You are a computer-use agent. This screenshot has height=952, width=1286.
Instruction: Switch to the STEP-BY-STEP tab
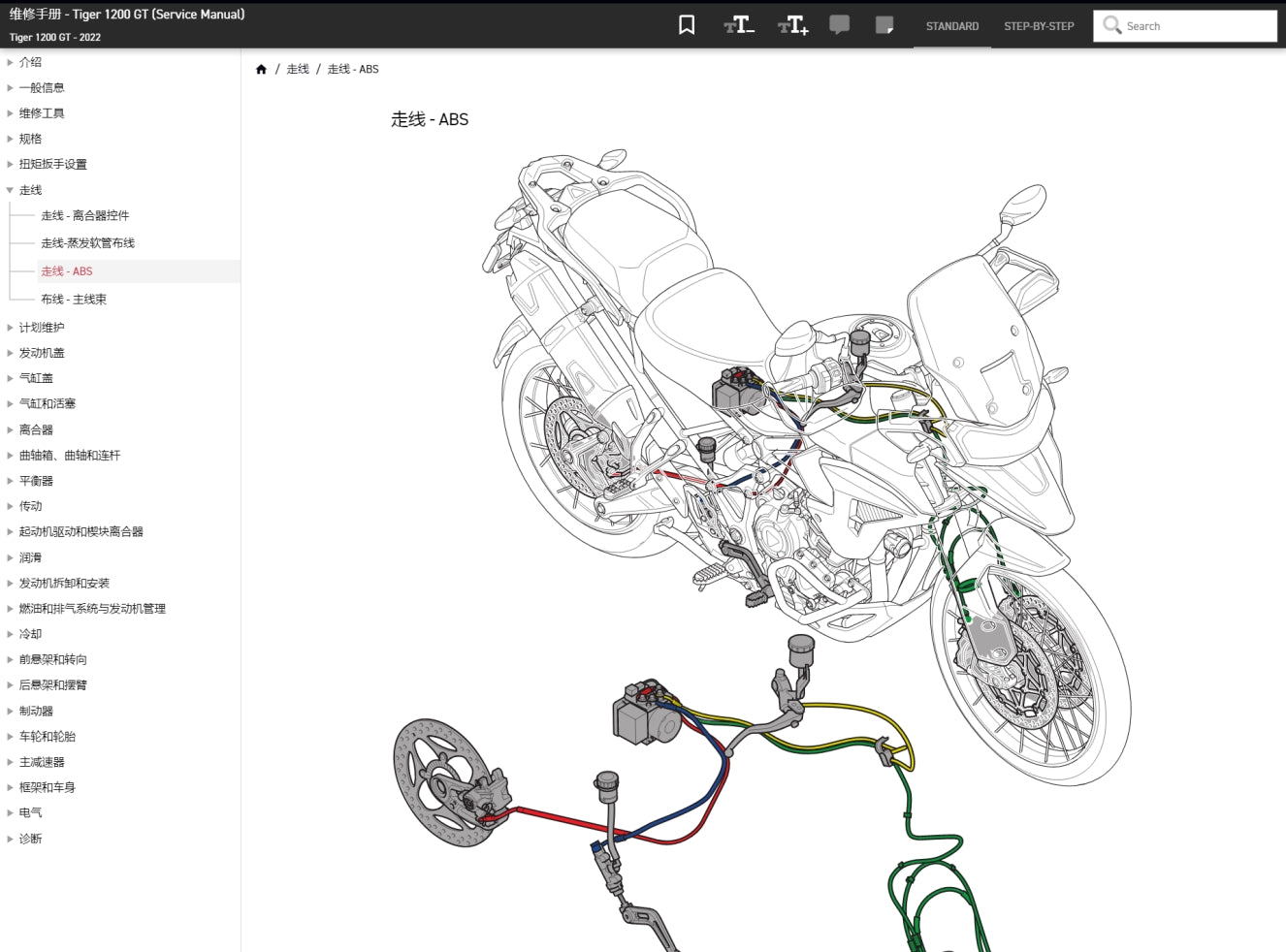pyautogui.click(x=1039, y=26)
